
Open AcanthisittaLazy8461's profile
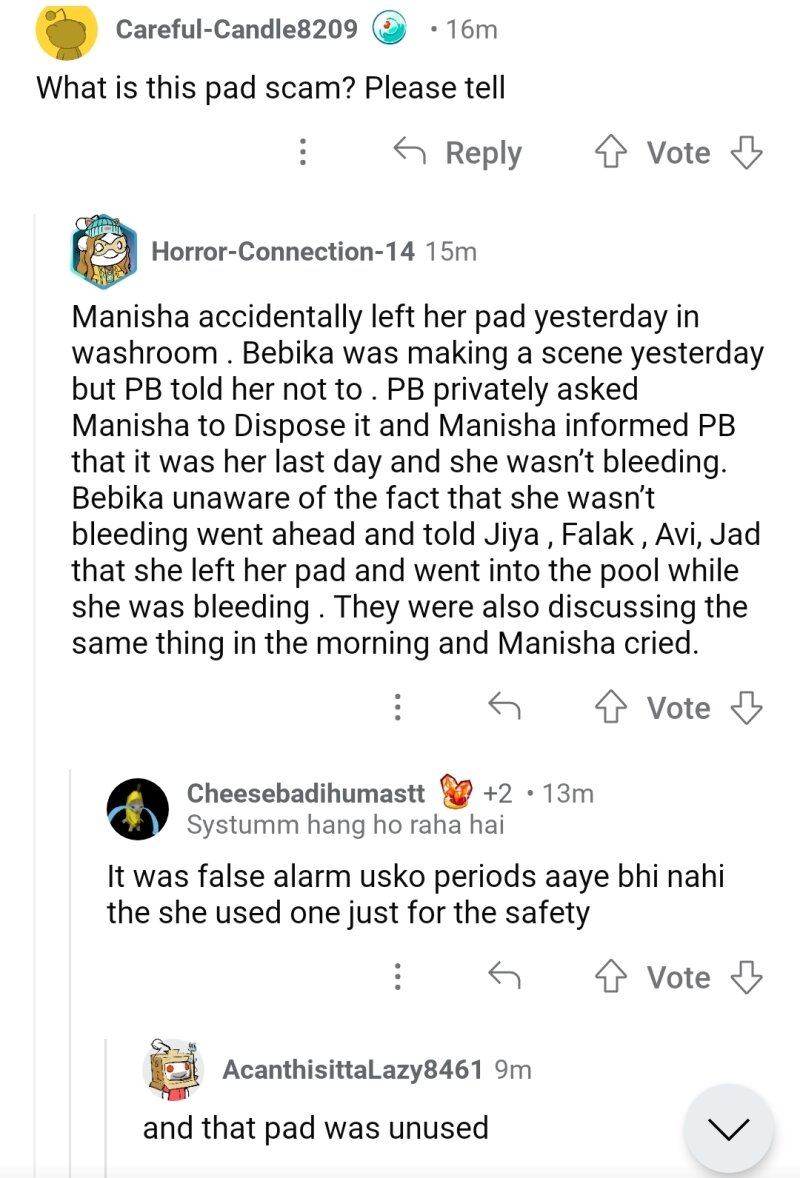(353, 1070)
